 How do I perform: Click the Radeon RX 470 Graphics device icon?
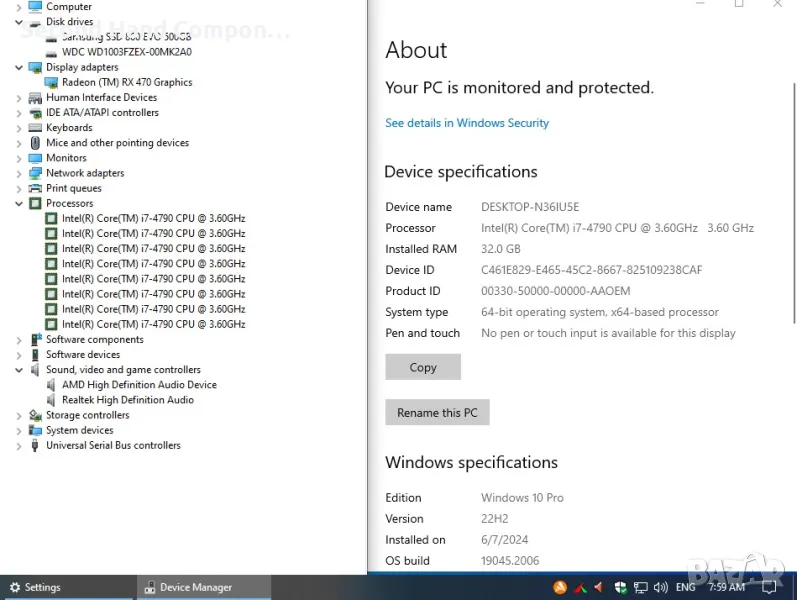point(52,83)
